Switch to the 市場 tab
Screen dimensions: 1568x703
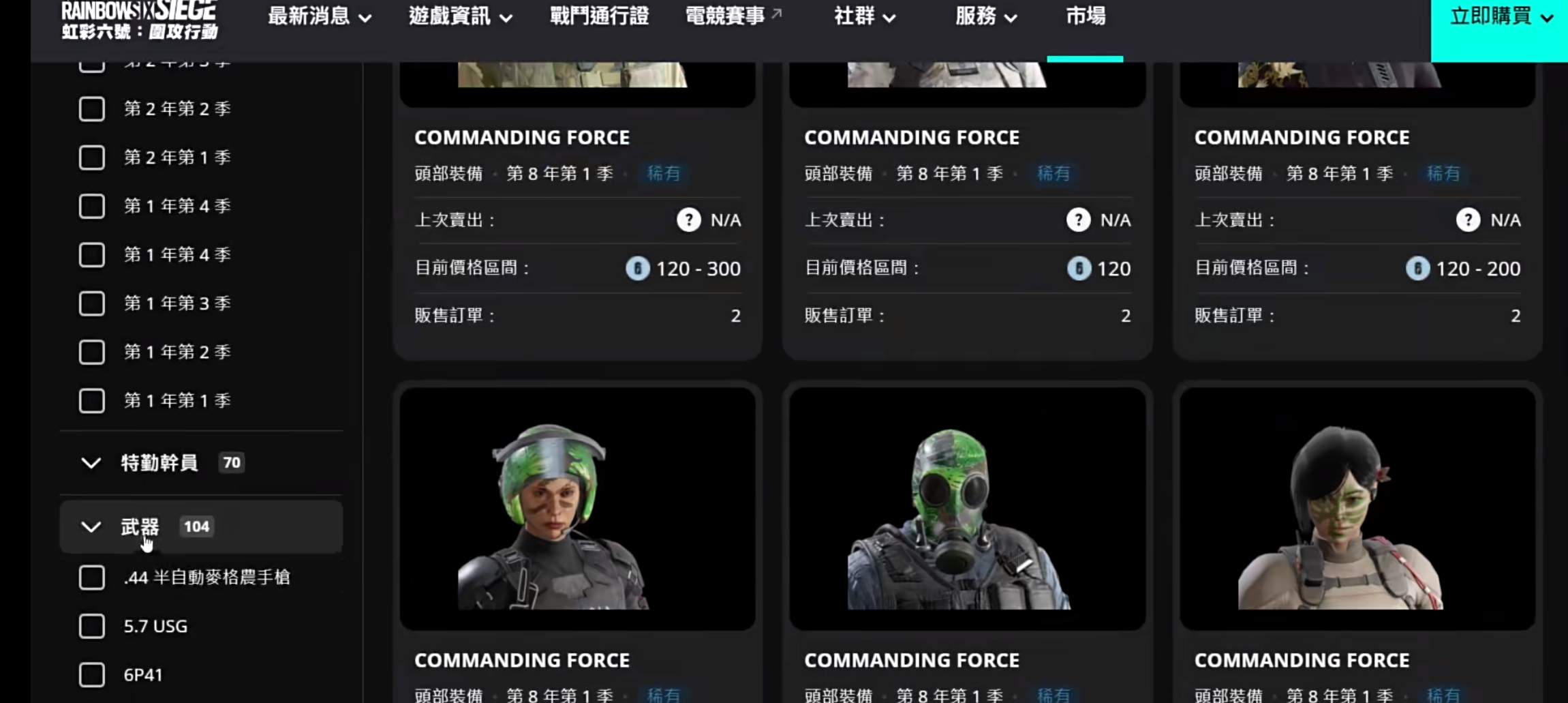1086,16
